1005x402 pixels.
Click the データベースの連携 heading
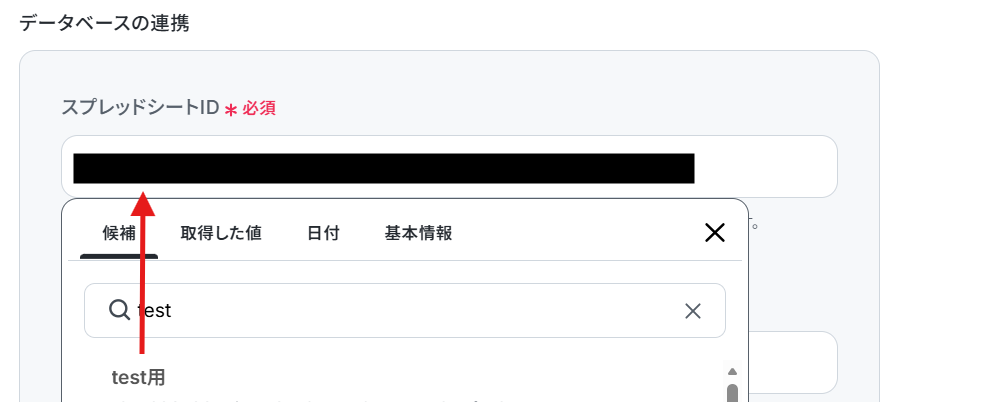[104, 23]
